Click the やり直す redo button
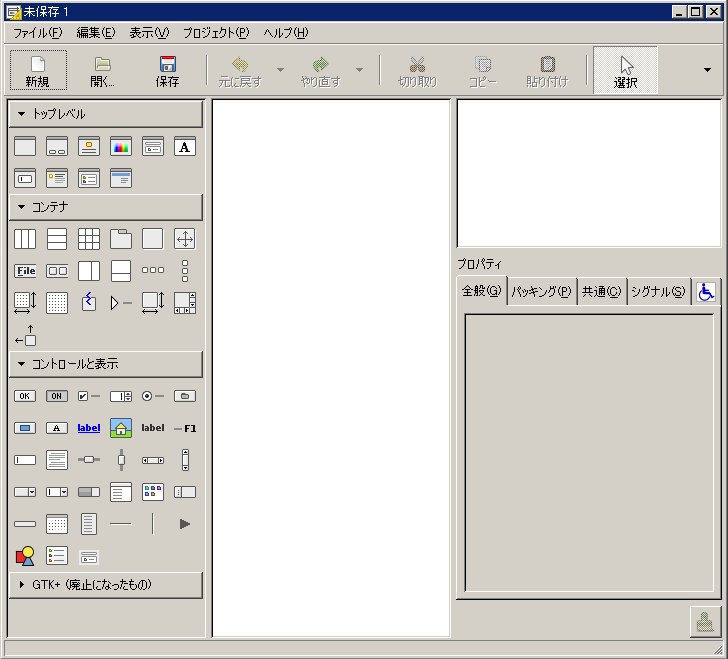The image size is (728, 659). pyautogui.click(x=320, y=71)
